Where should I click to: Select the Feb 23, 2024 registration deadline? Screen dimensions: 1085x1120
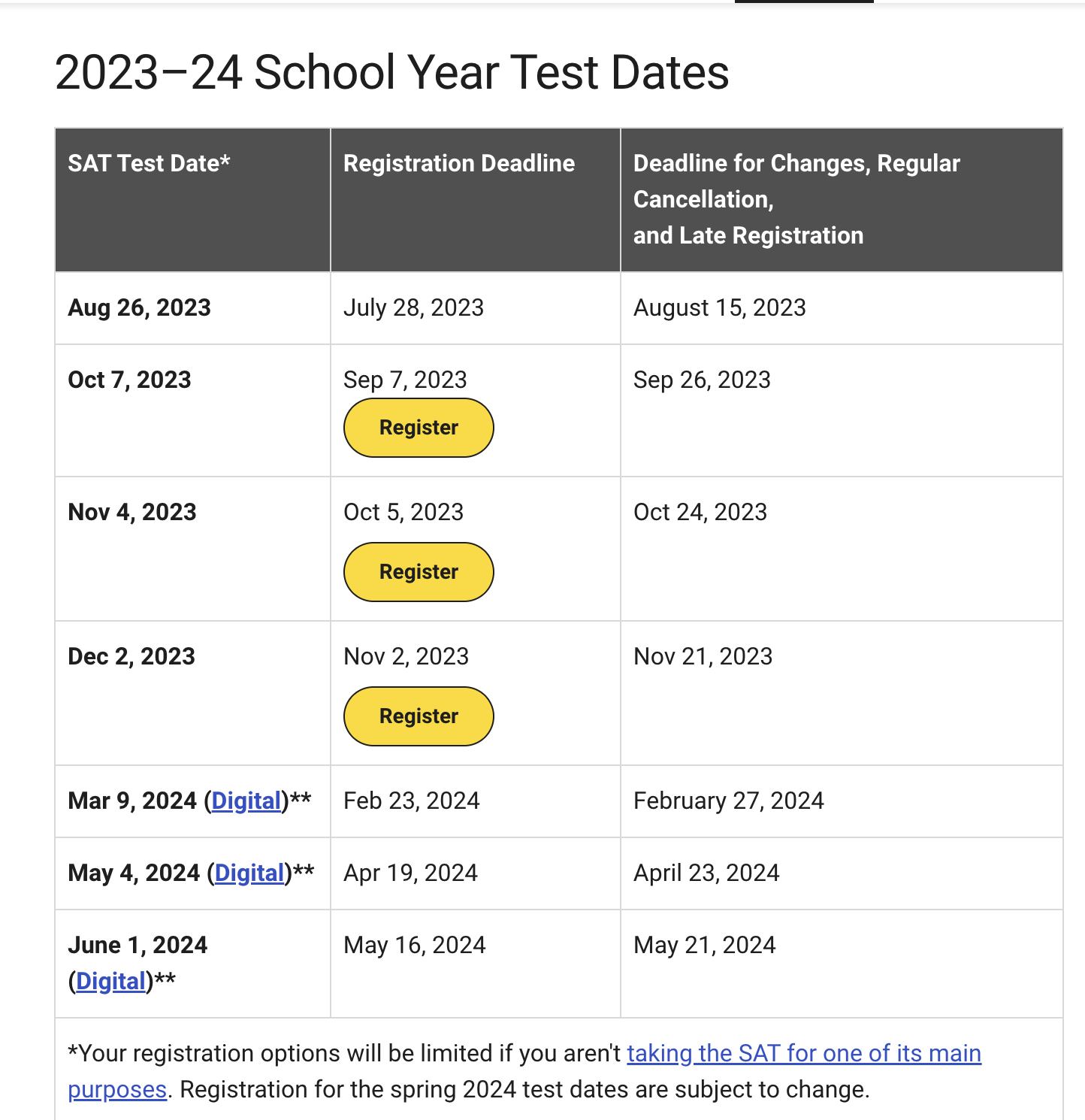pos(411,801)
